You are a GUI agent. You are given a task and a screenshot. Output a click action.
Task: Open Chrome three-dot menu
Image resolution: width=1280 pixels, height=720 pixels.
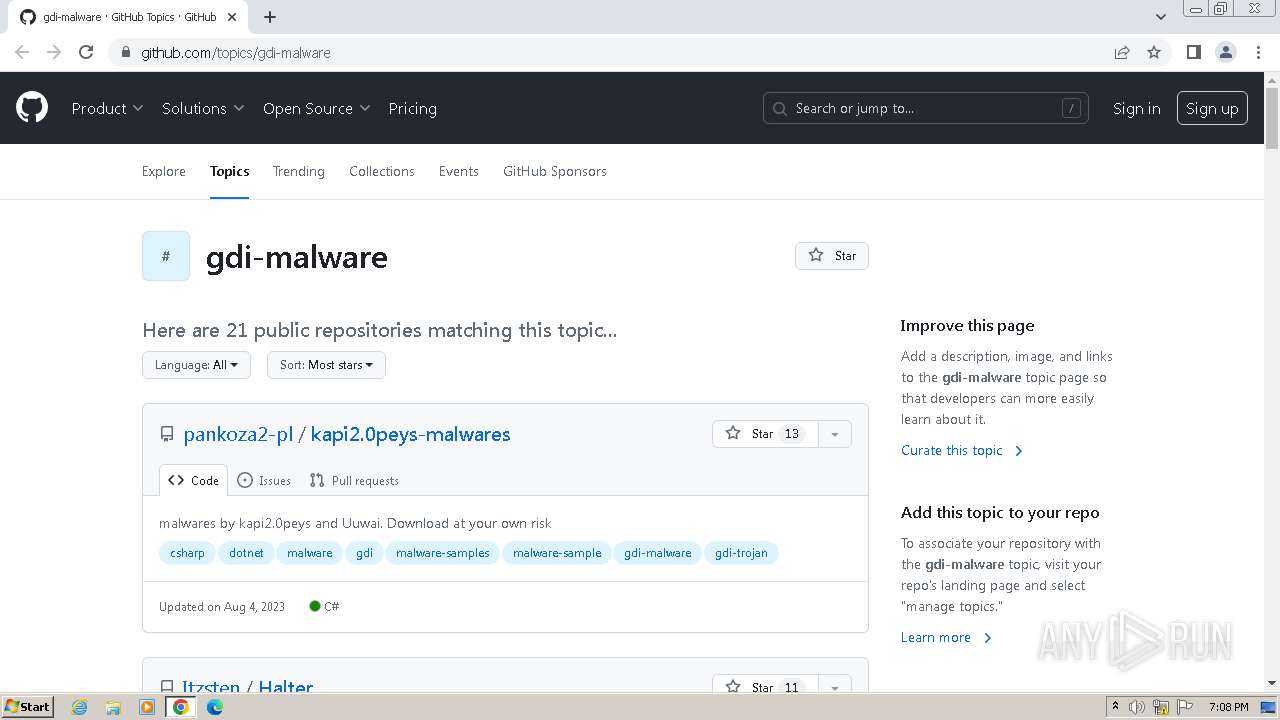tap(1258, 52)
